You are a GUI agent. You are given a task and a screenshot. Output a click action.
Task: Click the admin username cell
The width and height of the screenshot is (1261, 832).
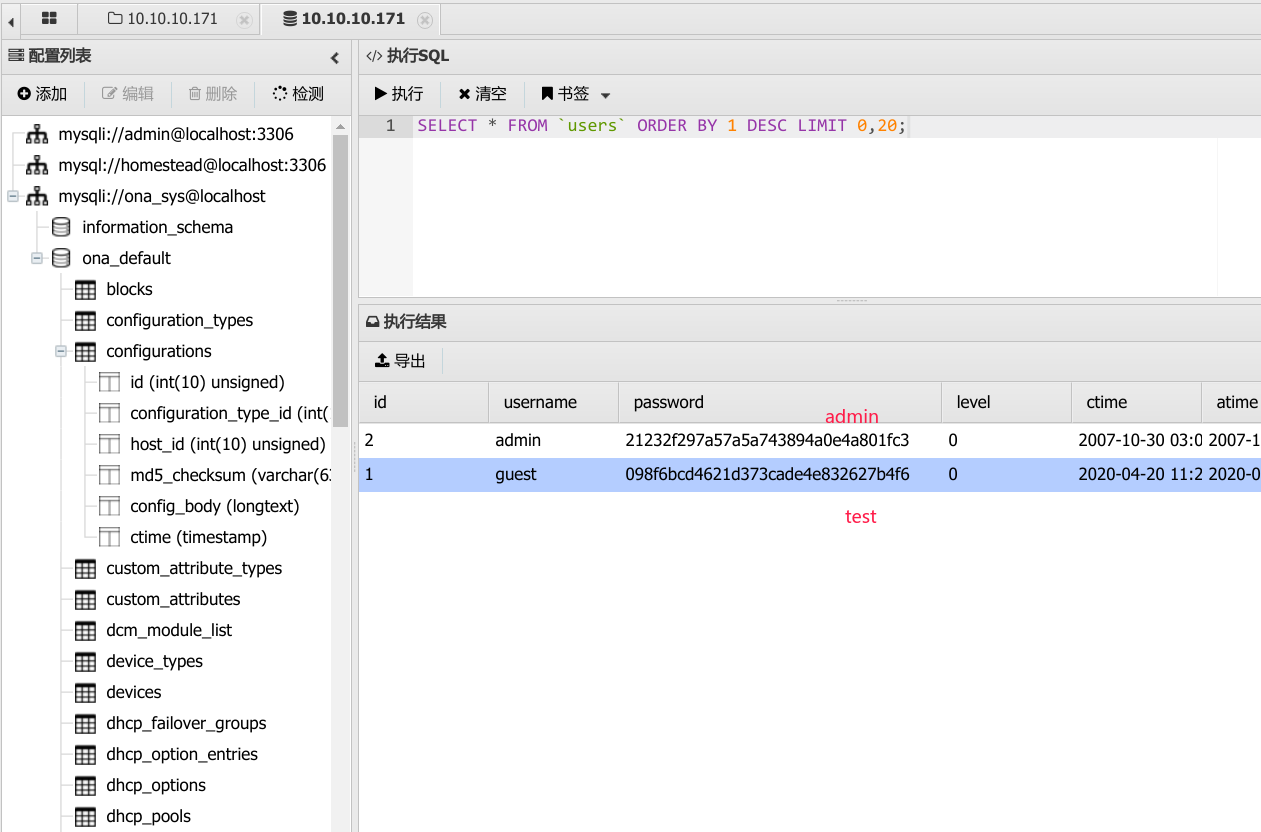[x=553, y=440]
